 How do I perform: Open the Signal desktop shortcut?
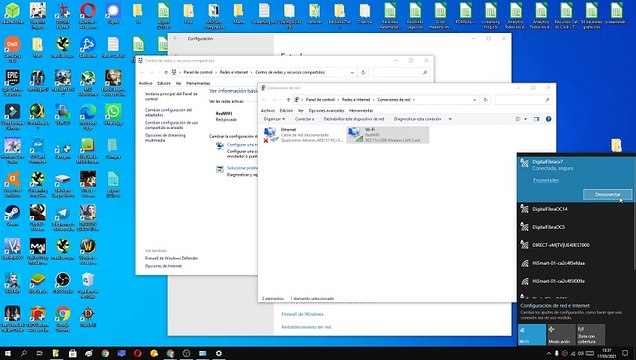(113, 13)
